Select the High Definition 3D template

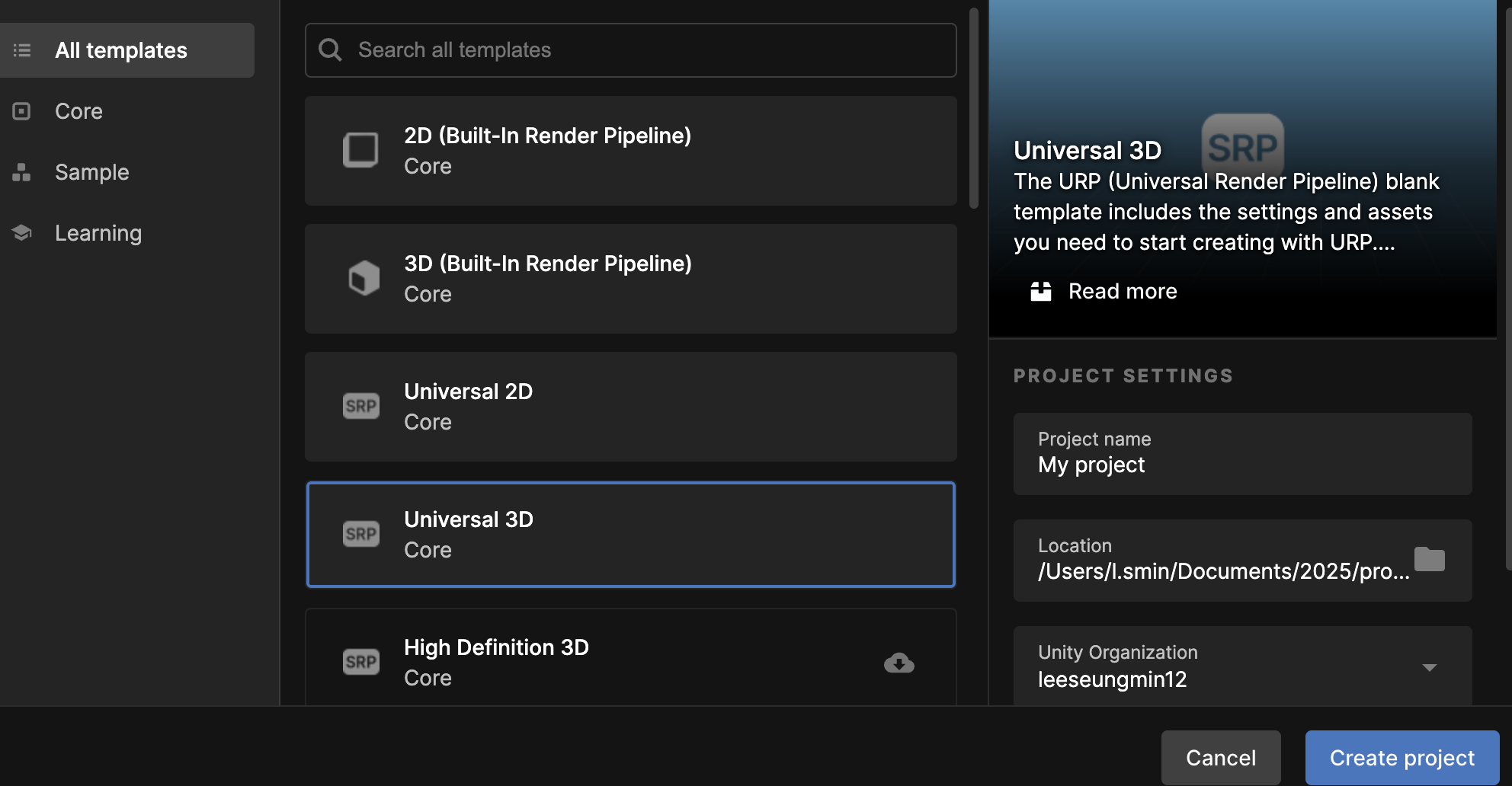pos(631,657)
